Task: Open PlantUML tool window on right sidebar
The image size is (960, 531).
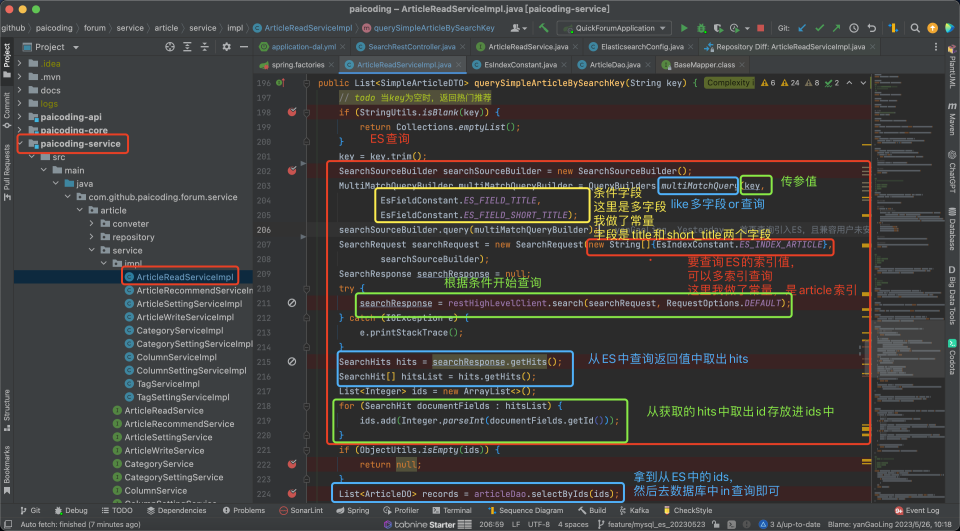Action: click(952, 67)
